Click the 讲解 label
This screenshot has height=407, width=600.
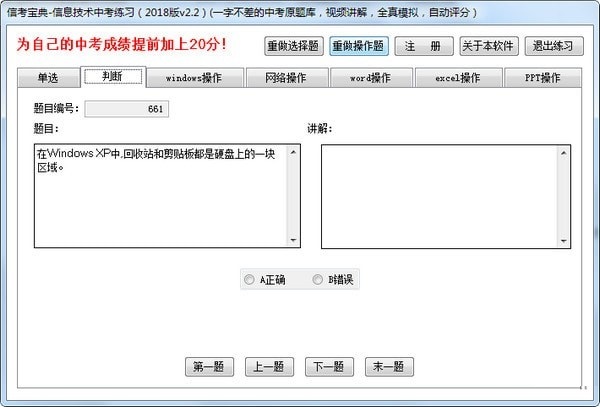click(x=320, y=129)
